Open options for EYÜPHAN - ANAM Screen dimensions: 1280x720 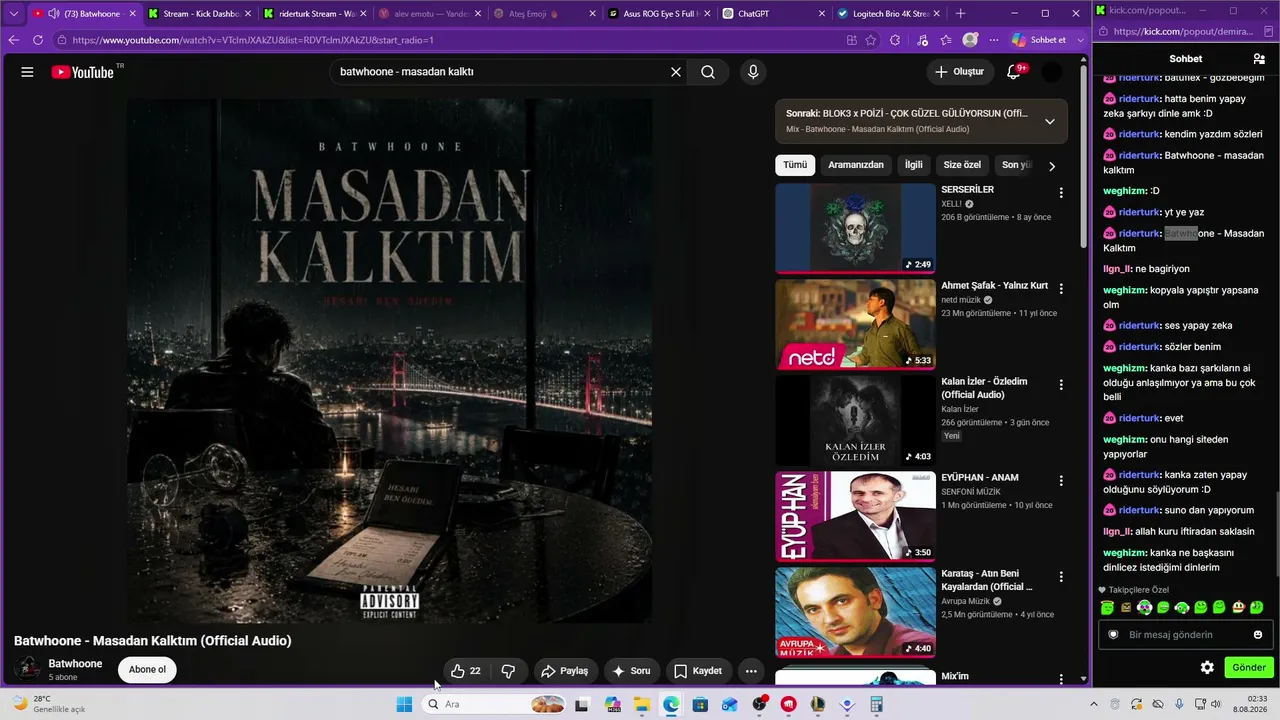coord(1061,480)
